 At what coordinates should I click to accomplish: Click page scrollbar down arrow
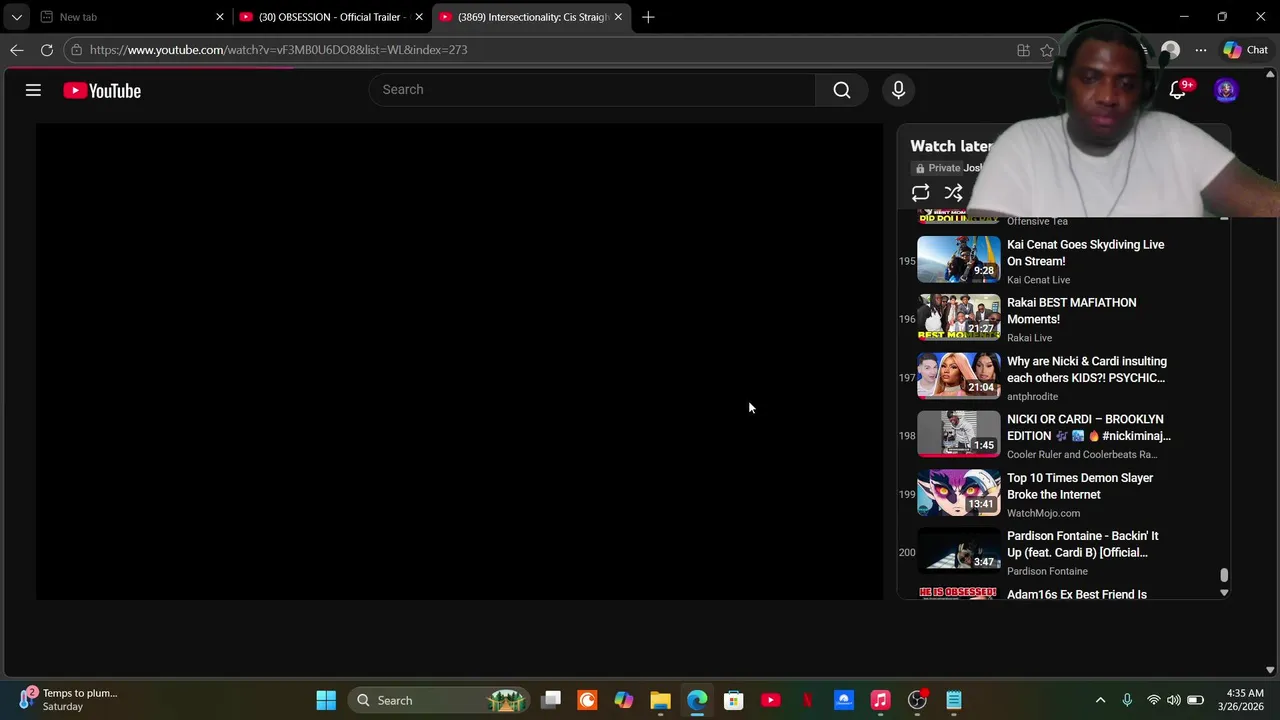(x=1271, y=670)
